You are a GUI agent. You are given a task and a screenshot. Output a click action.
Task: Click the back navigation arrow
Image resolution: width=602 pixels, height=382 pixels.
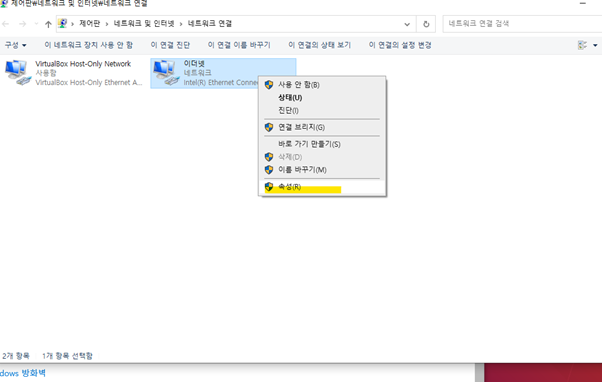6,24
